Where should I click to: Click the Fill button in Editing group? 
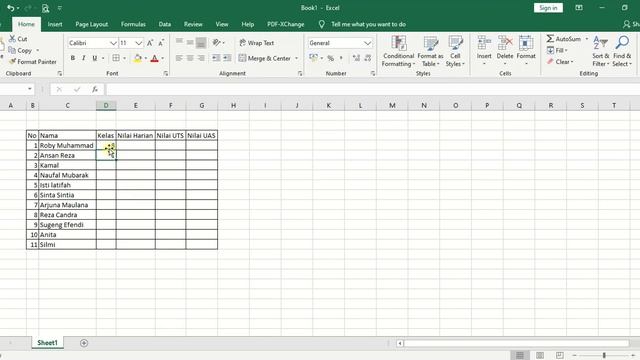[557, 50]
